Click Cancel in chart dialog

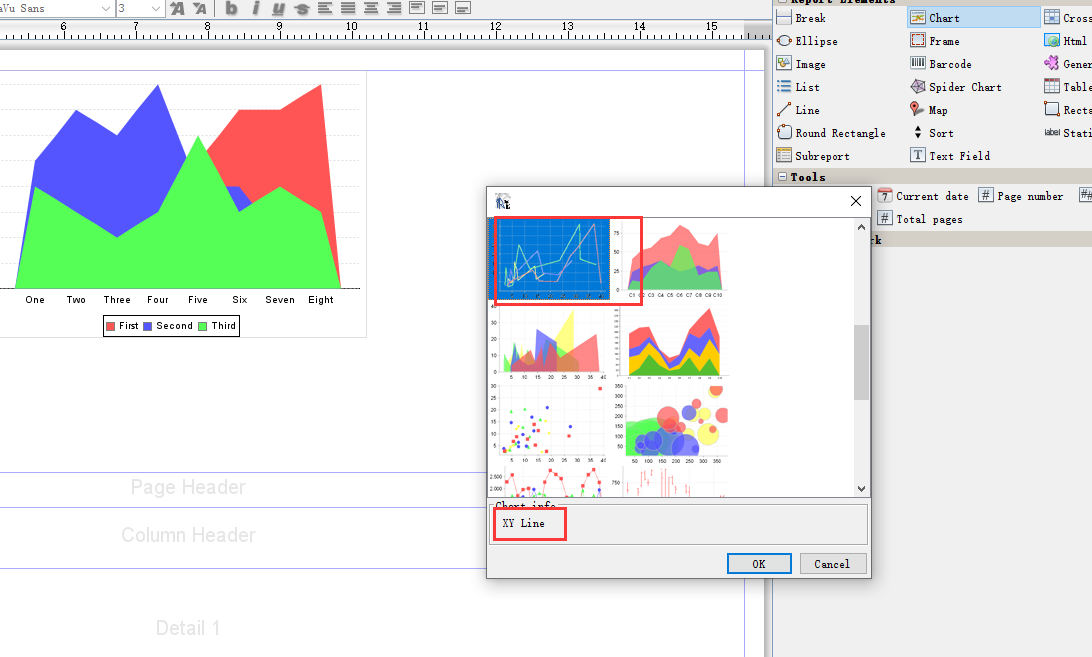pyautogui.click(x=833, y=564)
